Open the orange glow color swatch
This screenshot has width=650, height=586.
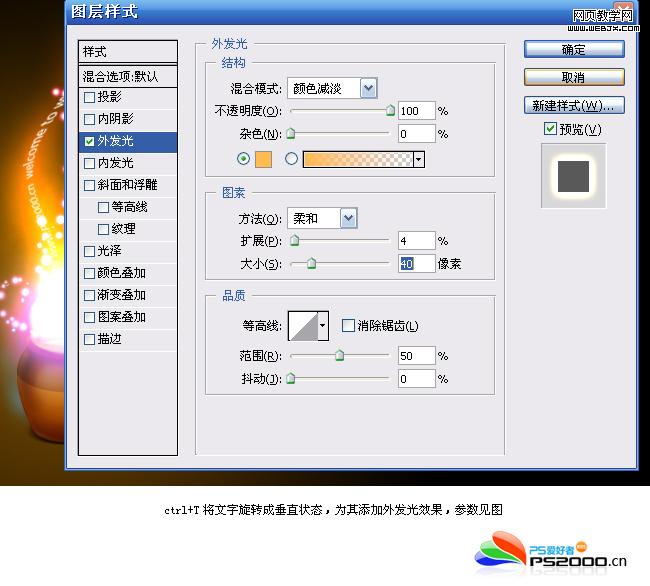(264, 160)
